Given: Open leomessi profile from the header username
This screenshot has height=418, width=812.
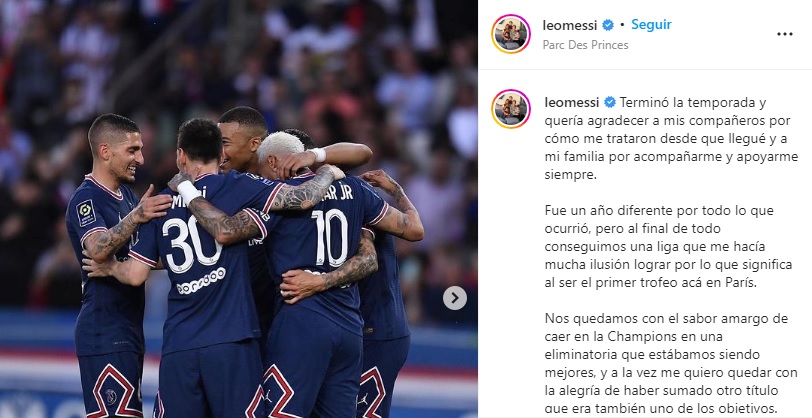Looking at the screenshot, I should click(570, 25).
